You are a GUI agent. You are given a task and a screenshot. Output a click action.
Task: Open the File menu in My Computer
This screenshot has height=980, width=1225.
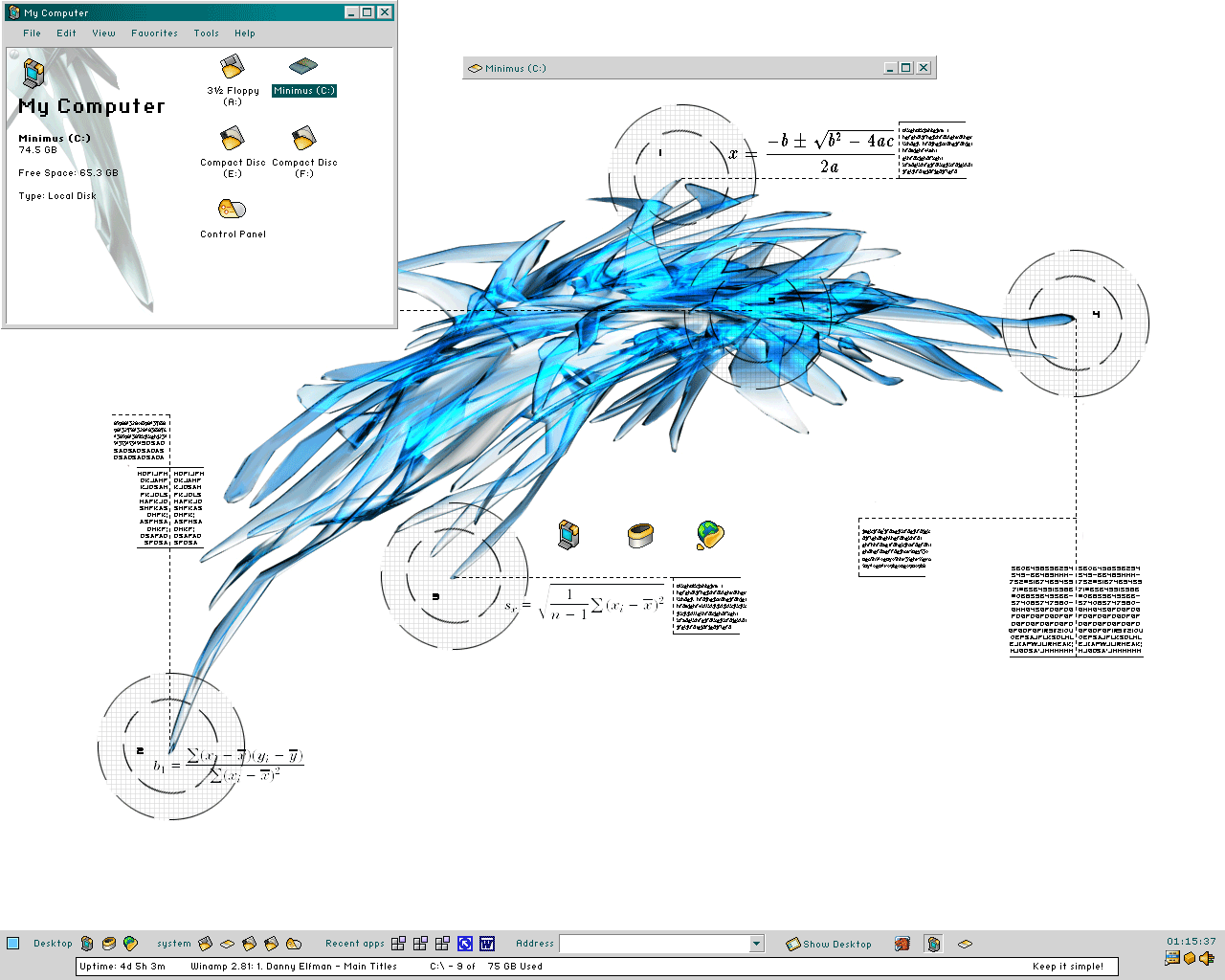[x=33, y=33]
